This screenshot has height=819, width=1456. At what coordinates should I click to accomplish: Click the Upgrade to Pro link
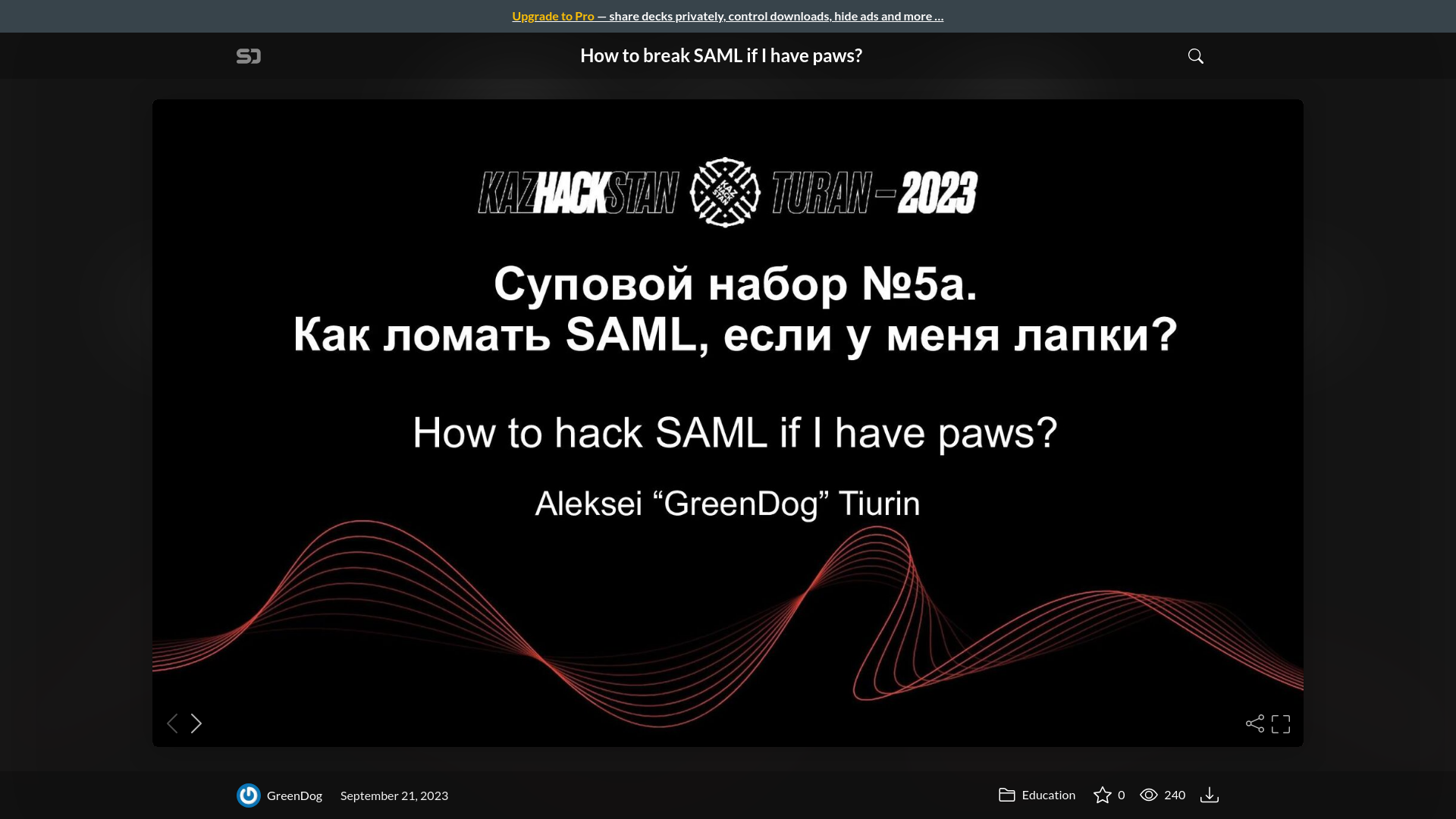click(x=553, y=15)
